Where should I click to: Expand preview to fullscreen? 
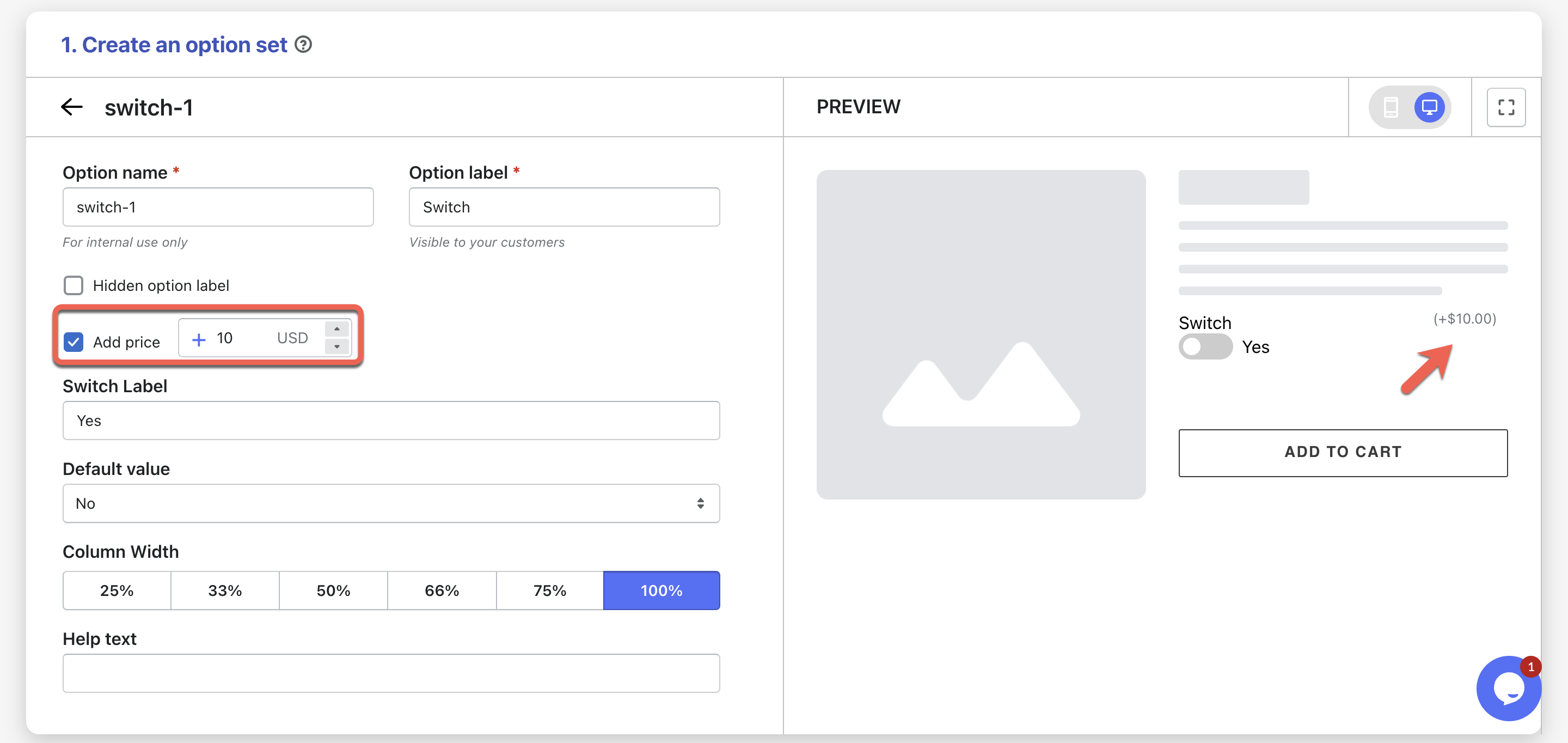(1505, 107)
